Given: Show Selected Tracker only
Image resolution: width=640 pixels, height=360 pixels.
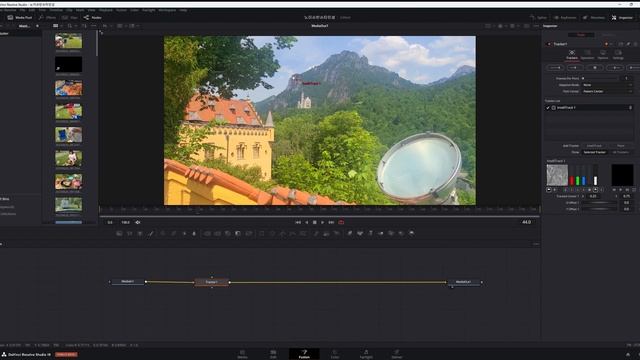Looking at the screenshot, I should click(x=594, y=152).
